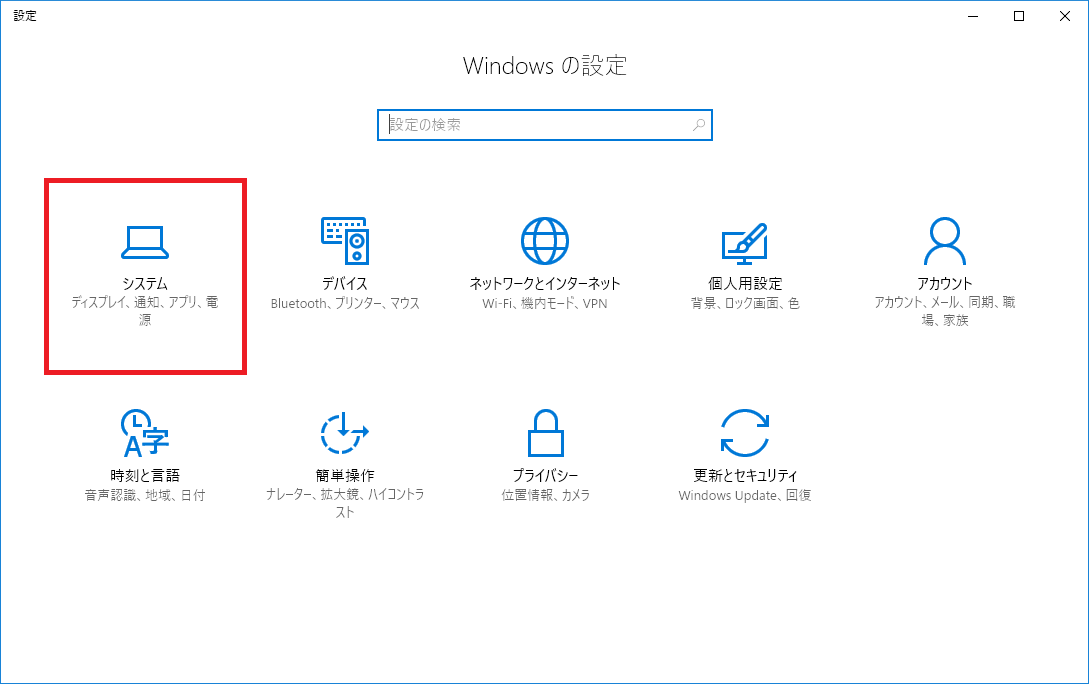Click text Windows Update、回復

coord(745,495)
